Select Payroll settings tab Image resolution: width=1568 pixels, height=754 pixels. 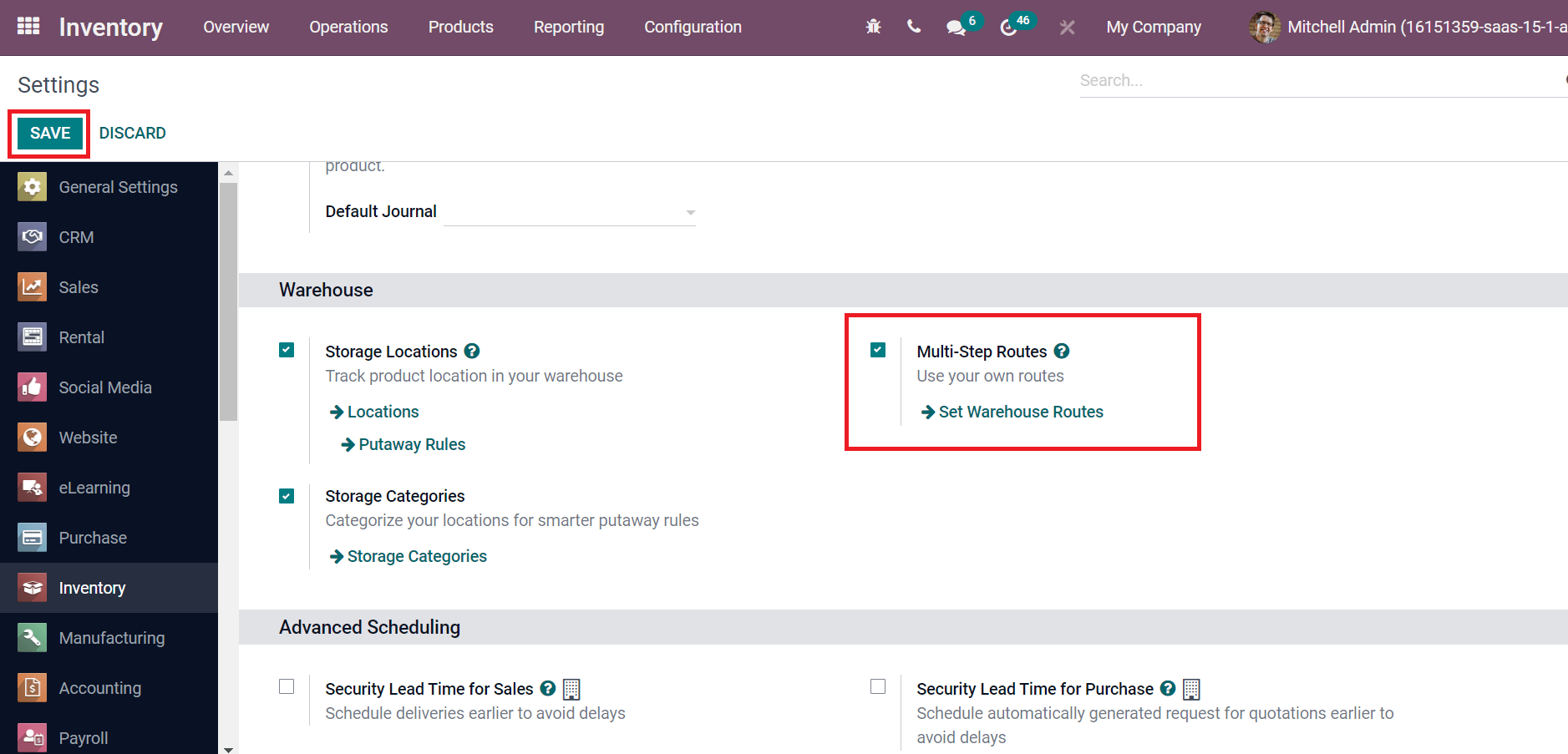pos(109,734)
